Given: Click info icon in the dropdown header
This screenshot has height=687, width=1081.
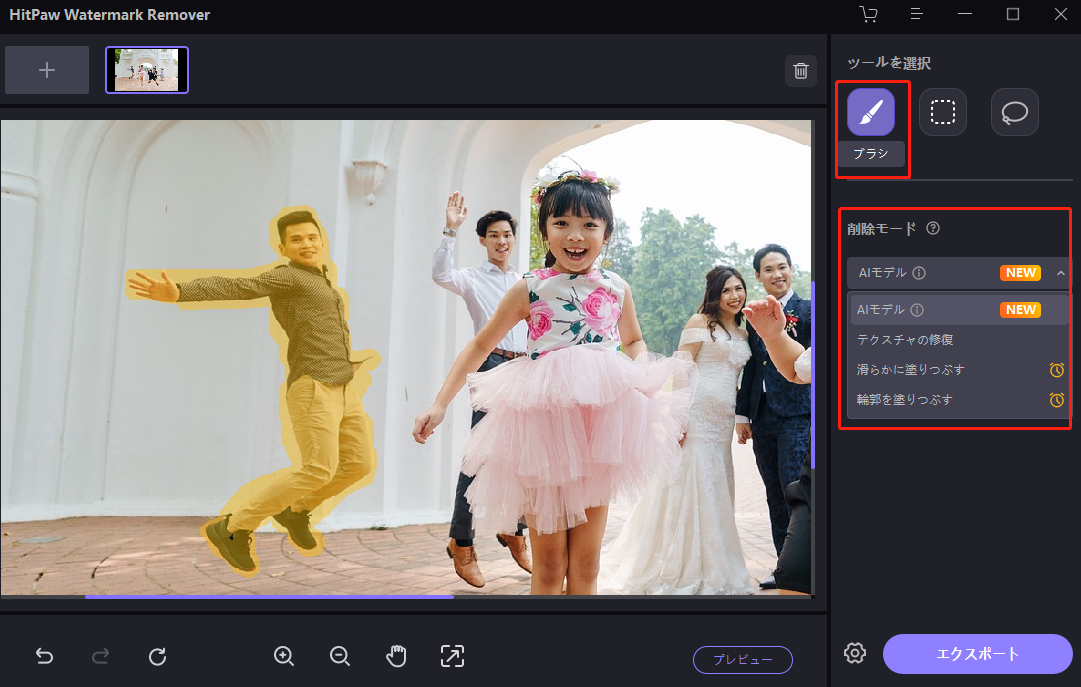Looking at the screenshot, I should pyautogui.click(x=919, y=273).
